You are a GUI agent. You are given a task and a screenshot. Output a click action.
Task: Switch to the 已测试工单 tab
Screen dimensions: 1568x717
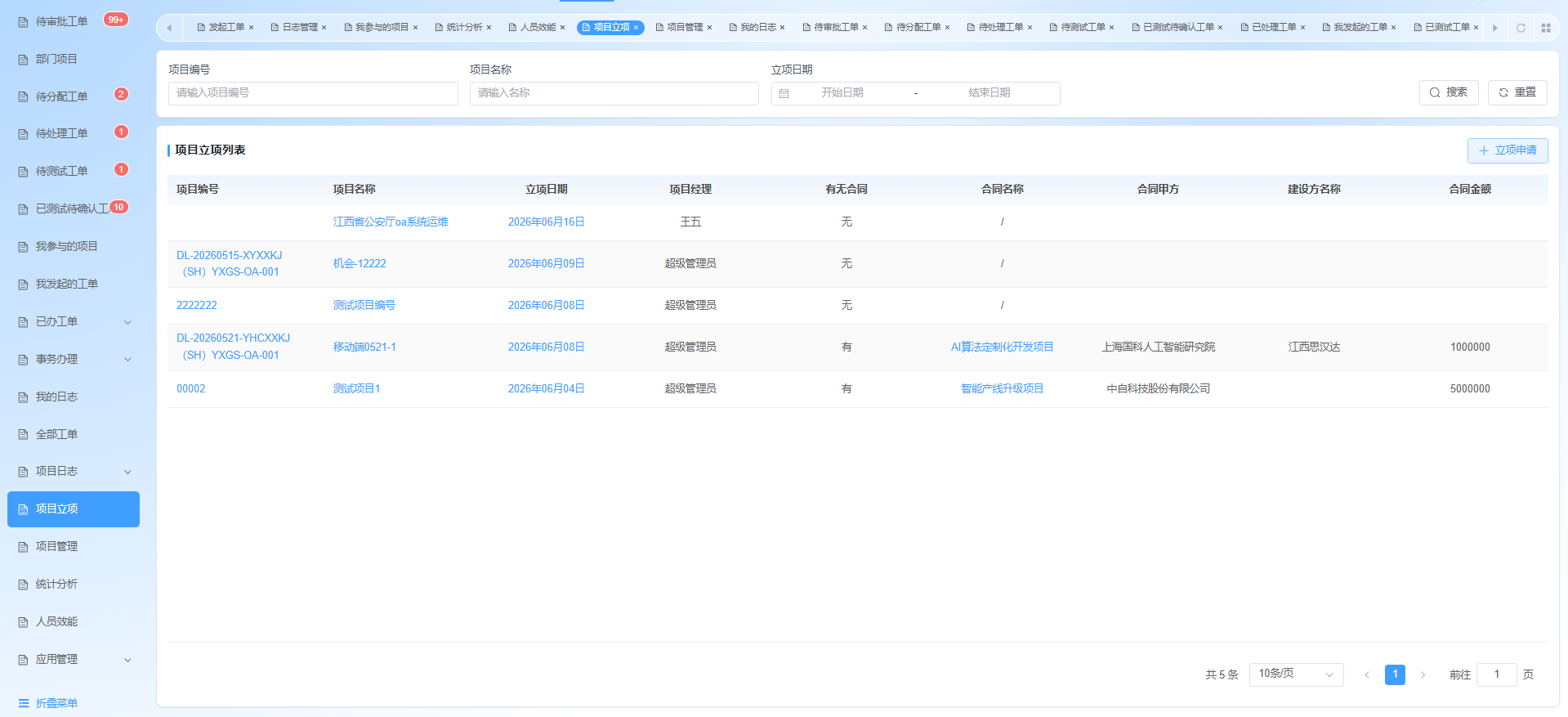(1447, 28)
